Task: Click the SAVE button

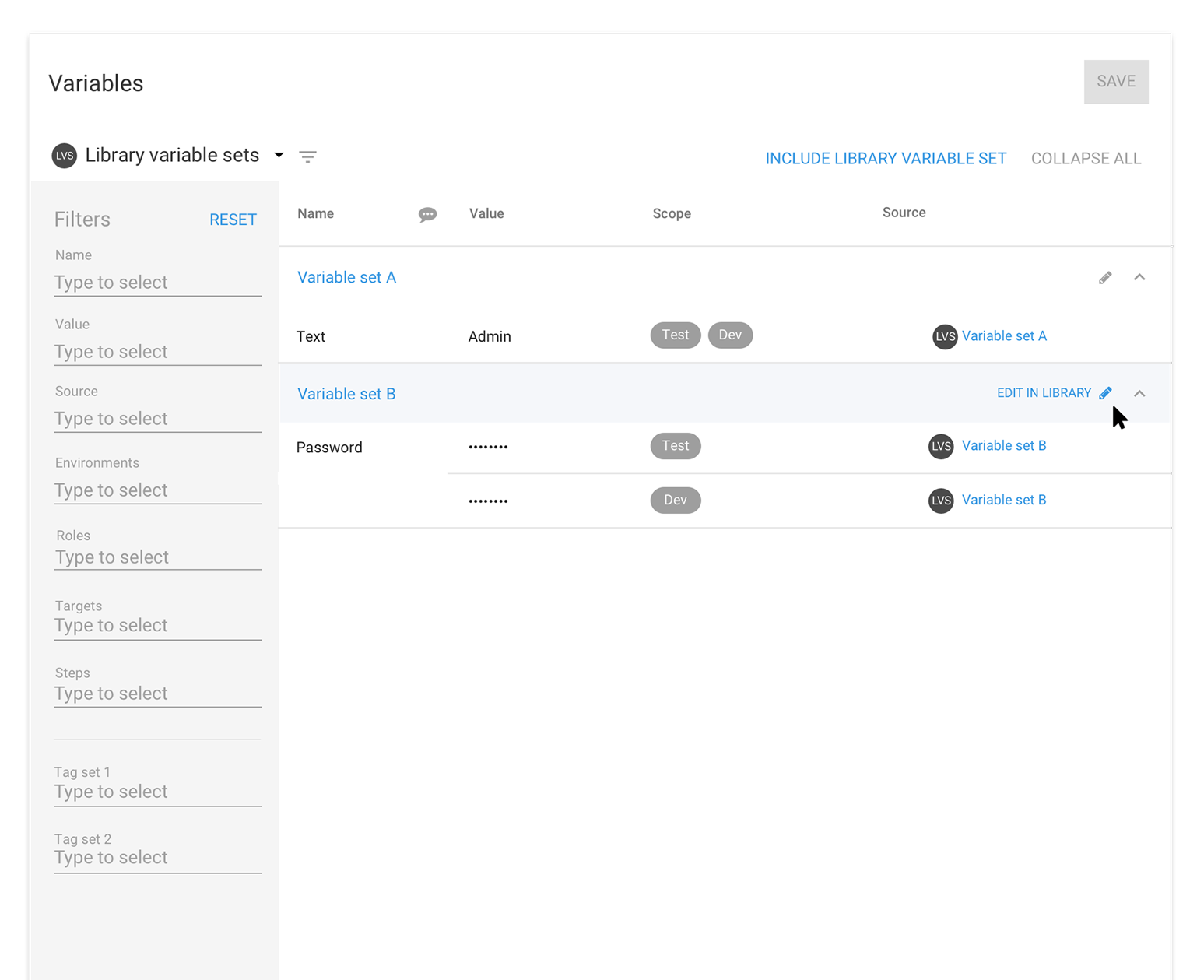Action: [x=1115, y=81]
